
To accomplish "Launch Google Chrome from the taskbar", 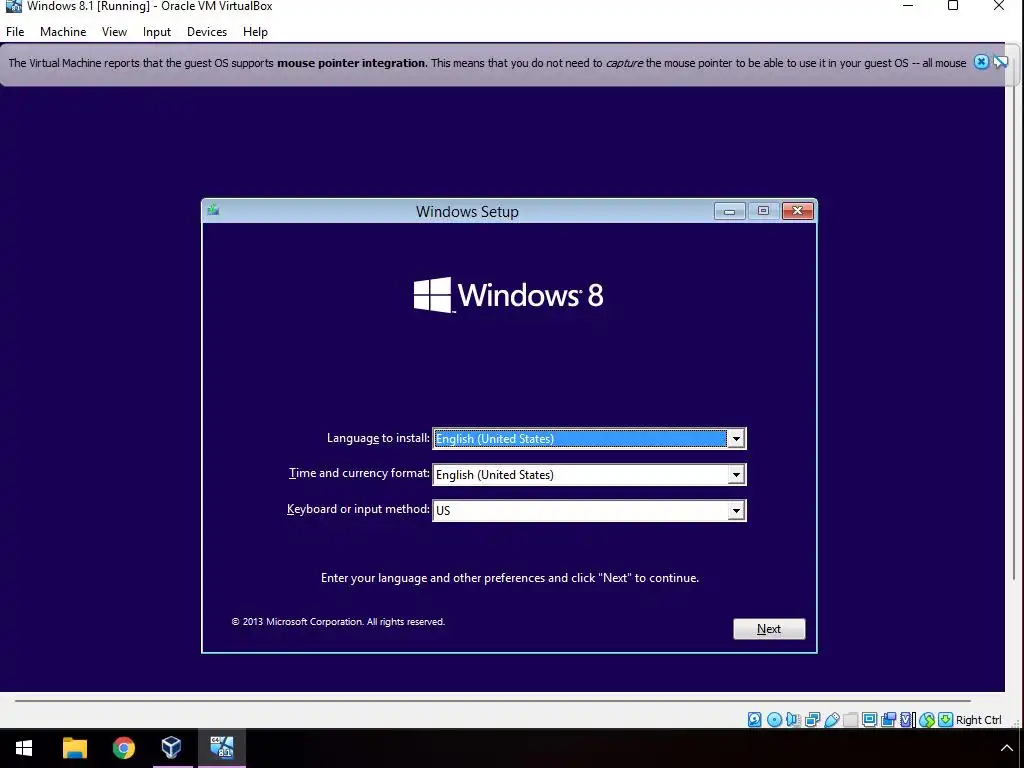I will [123, 748].
